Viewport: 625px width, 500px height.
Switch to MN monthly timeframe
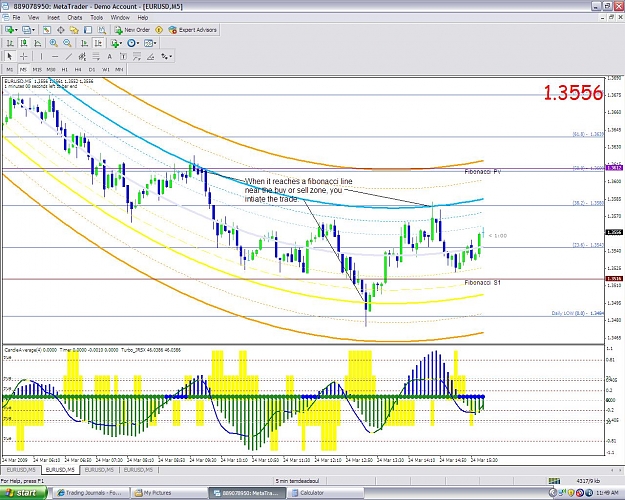point(119,69)
